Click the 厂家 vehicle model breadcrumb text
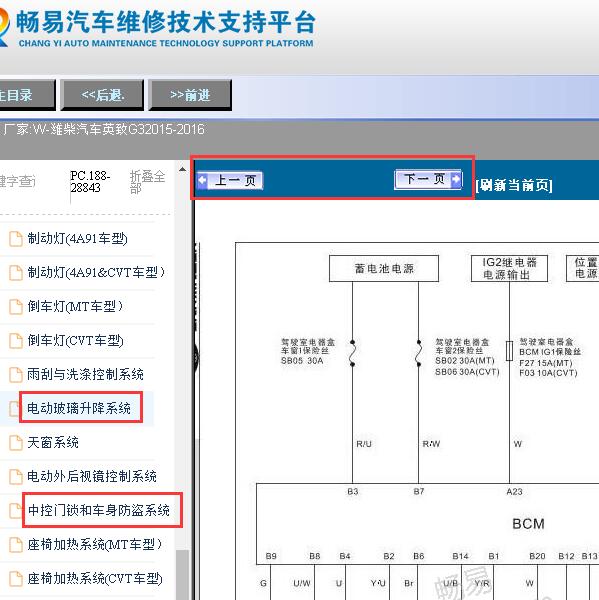The width and height of the screenshot is (599, 600). [103, 129]
